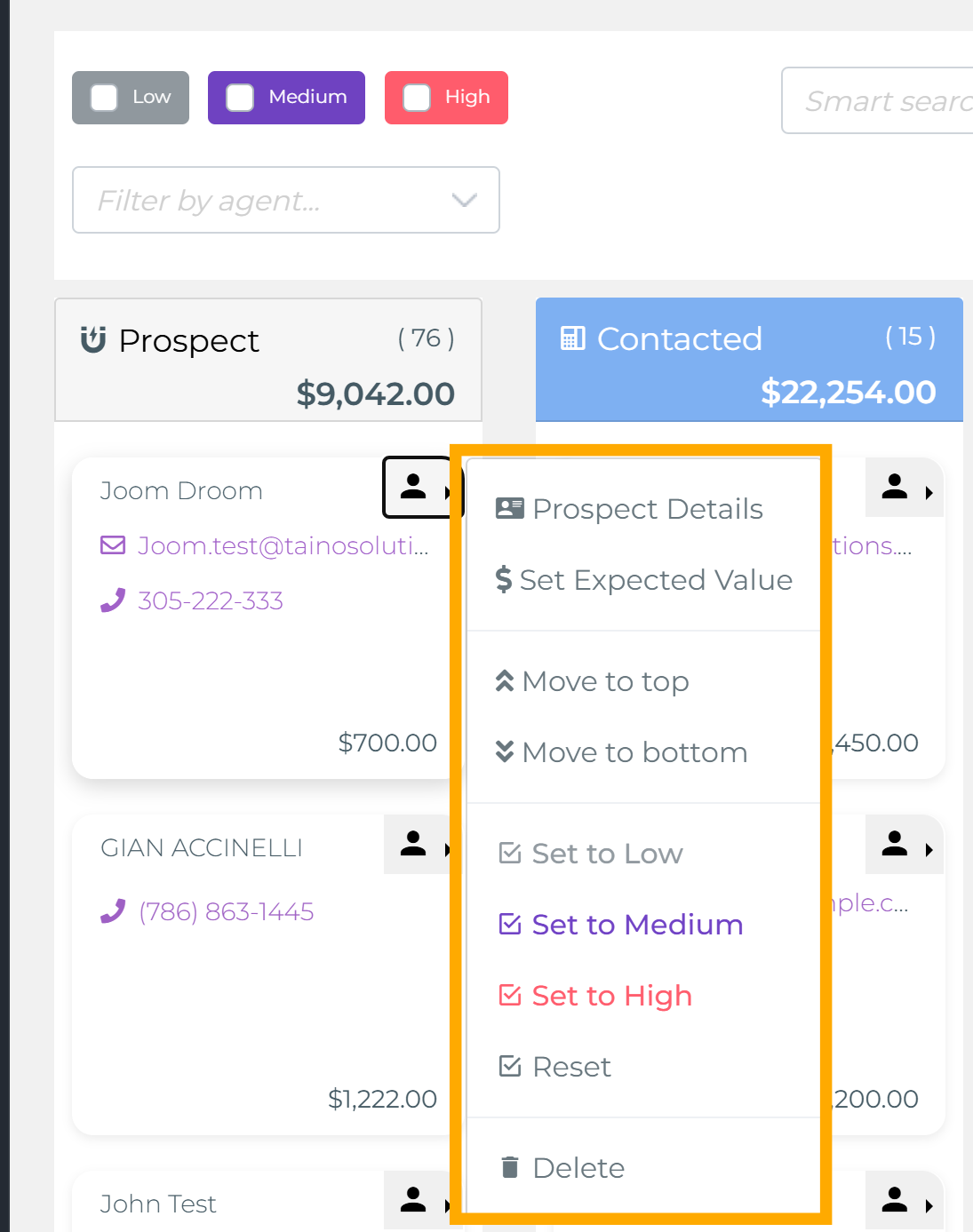
Task: Open first Contacted card's person arrow menu
Action: [x=905, y=488]
